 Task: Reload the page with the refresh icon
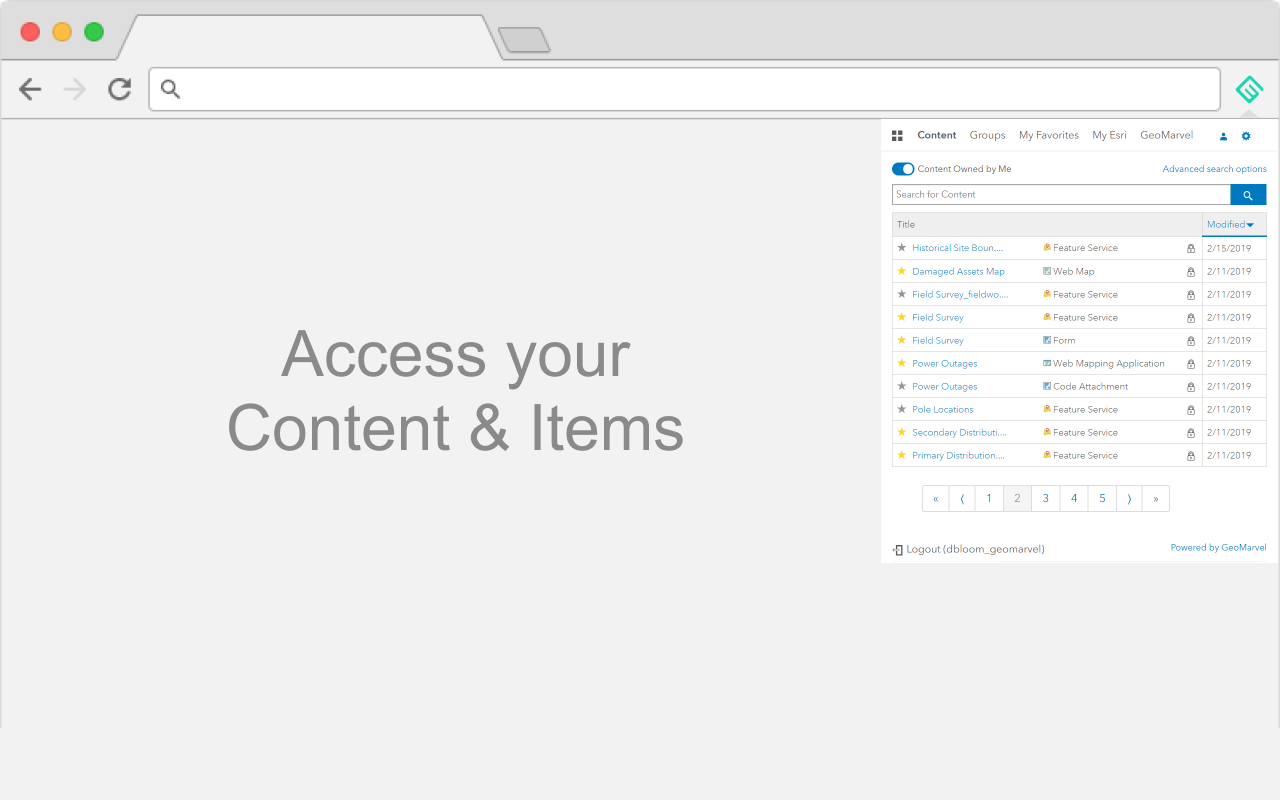120,90
